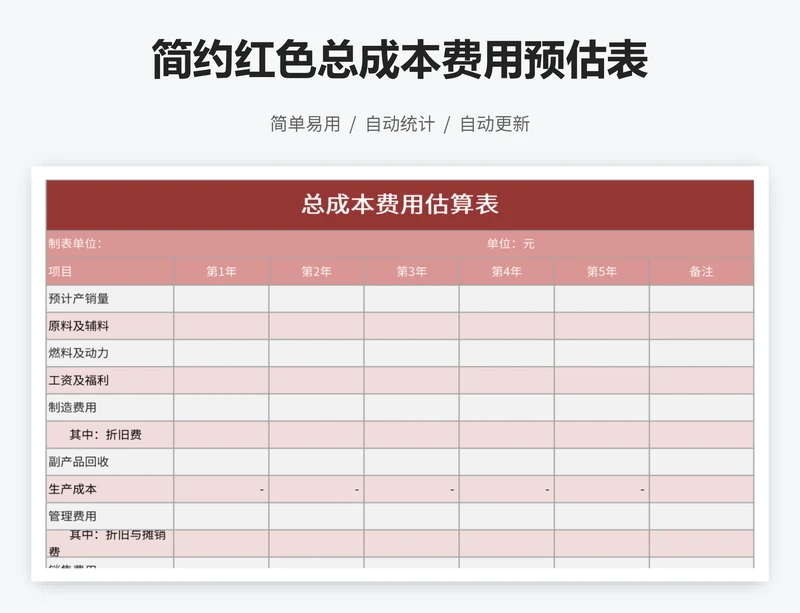Select the title 简约红色总成本费用预估表

(x=399, y=60)
